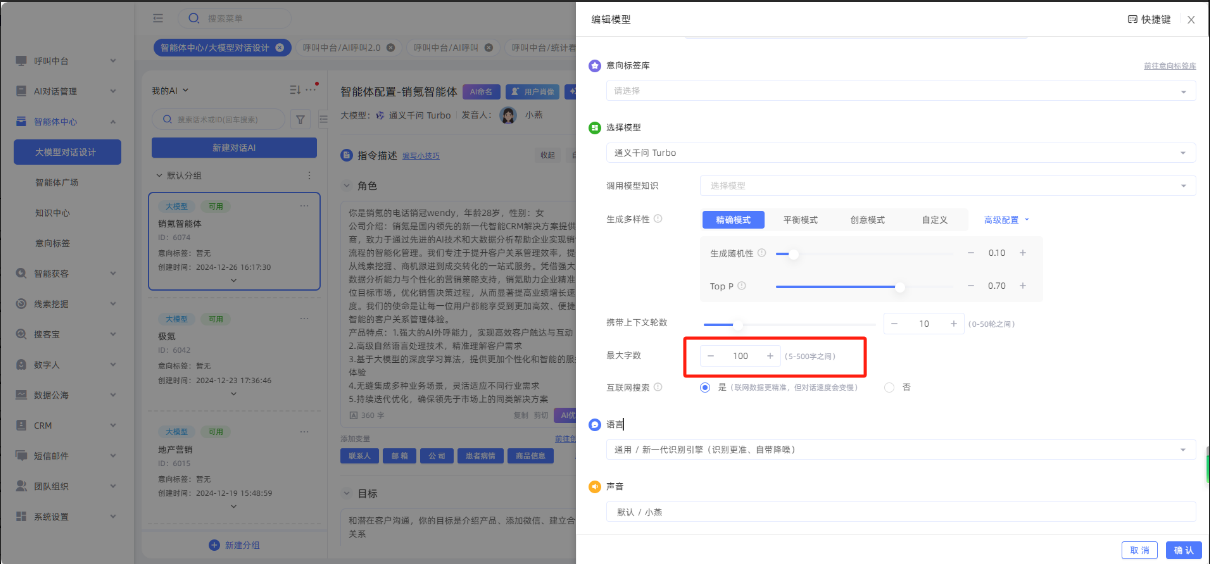This screenshot has height=564, width=1210.
Task: Switch to 精确模式 diversity option
Action: click(733, 219)
